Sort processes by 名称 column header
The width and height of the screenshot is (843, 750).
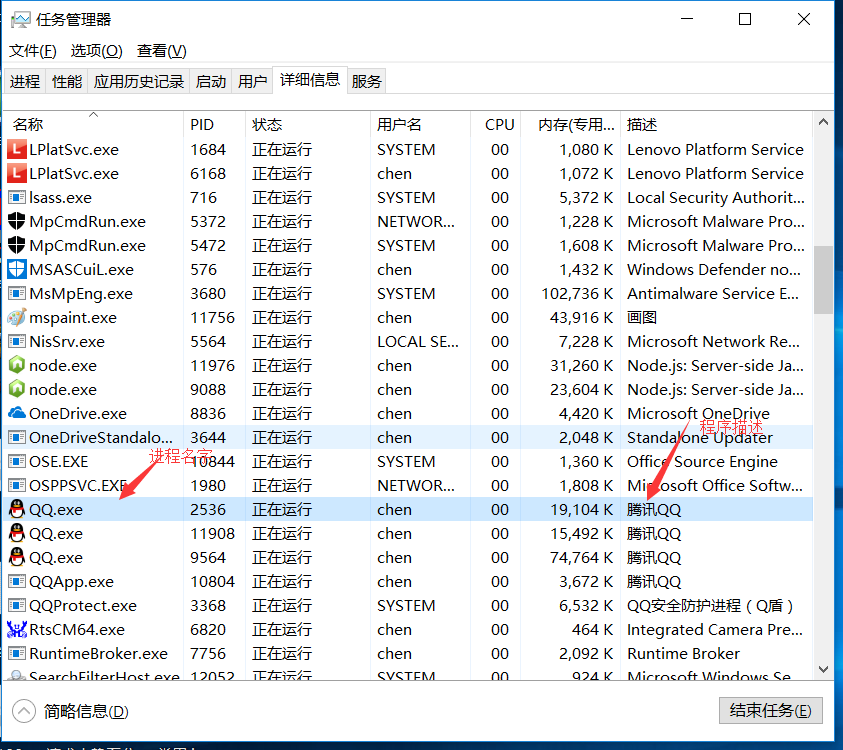pyautogui.click(x=28, y=125)
